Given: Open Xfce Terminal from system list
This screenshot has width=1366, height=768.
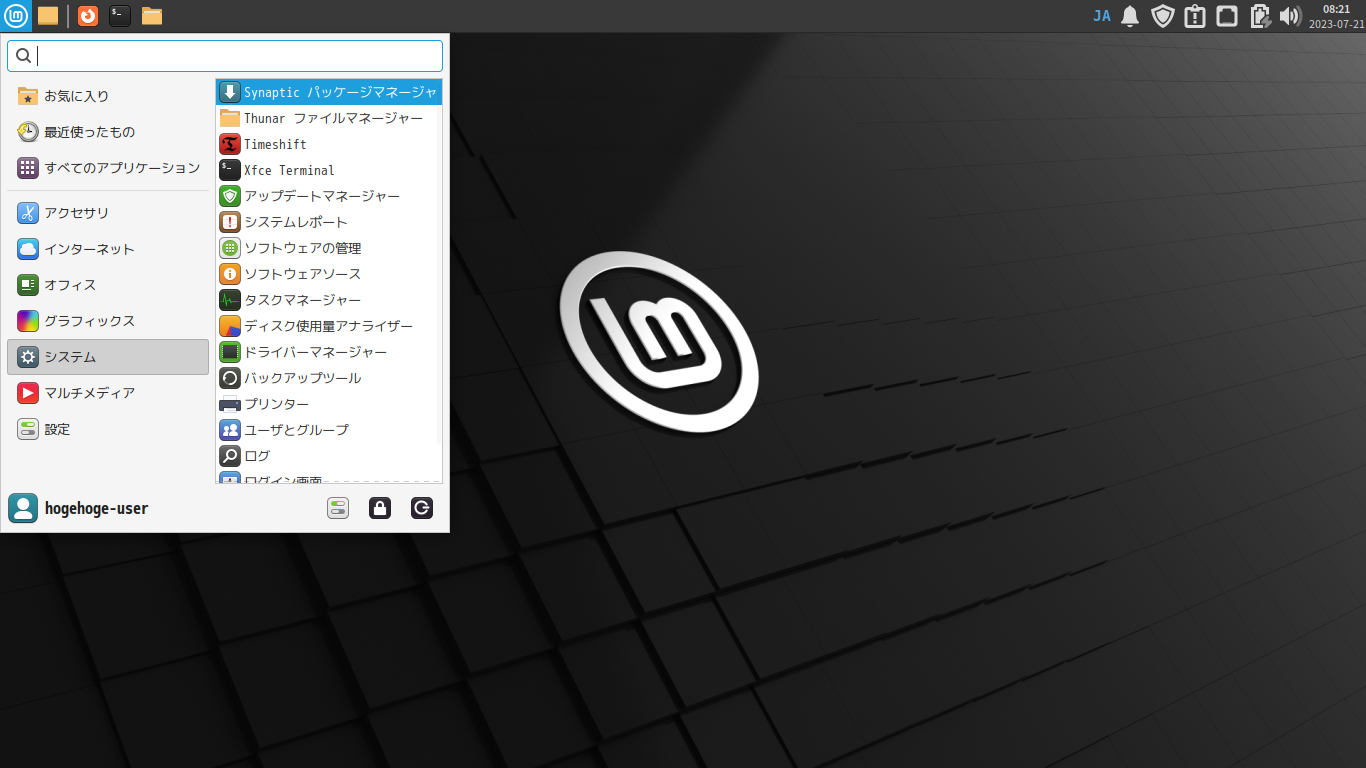Looking at the screenshot, I should pos(329,170).
